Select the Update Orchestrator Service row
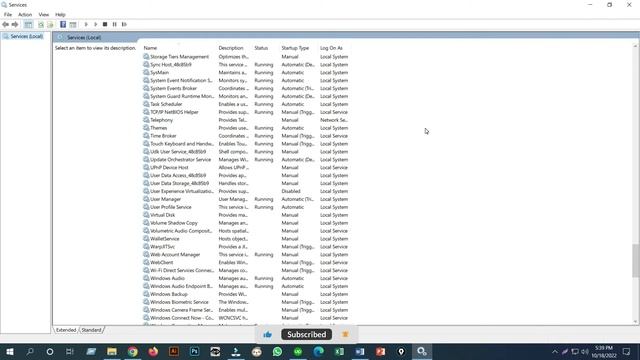 pyautogui.click(x=246, y=160)
